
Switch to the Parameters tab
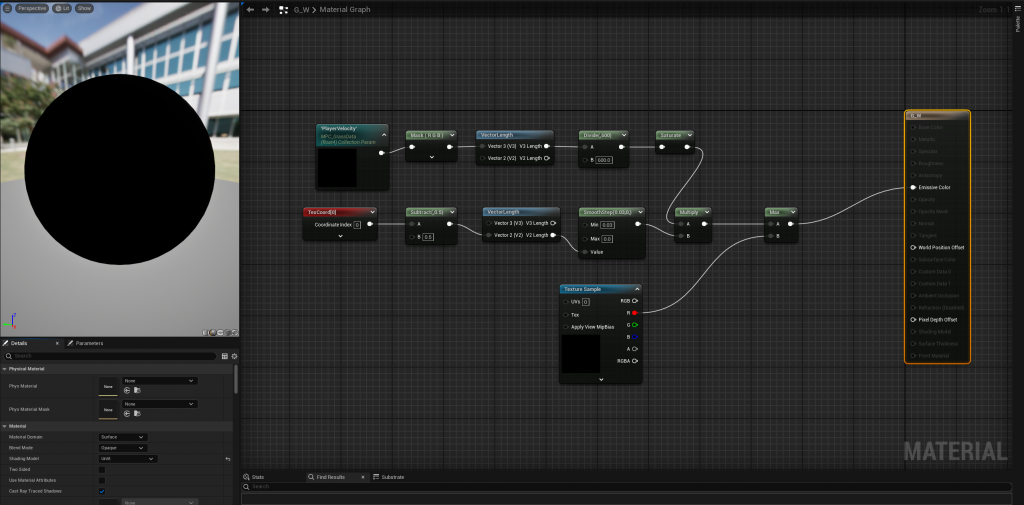point(87,343)
